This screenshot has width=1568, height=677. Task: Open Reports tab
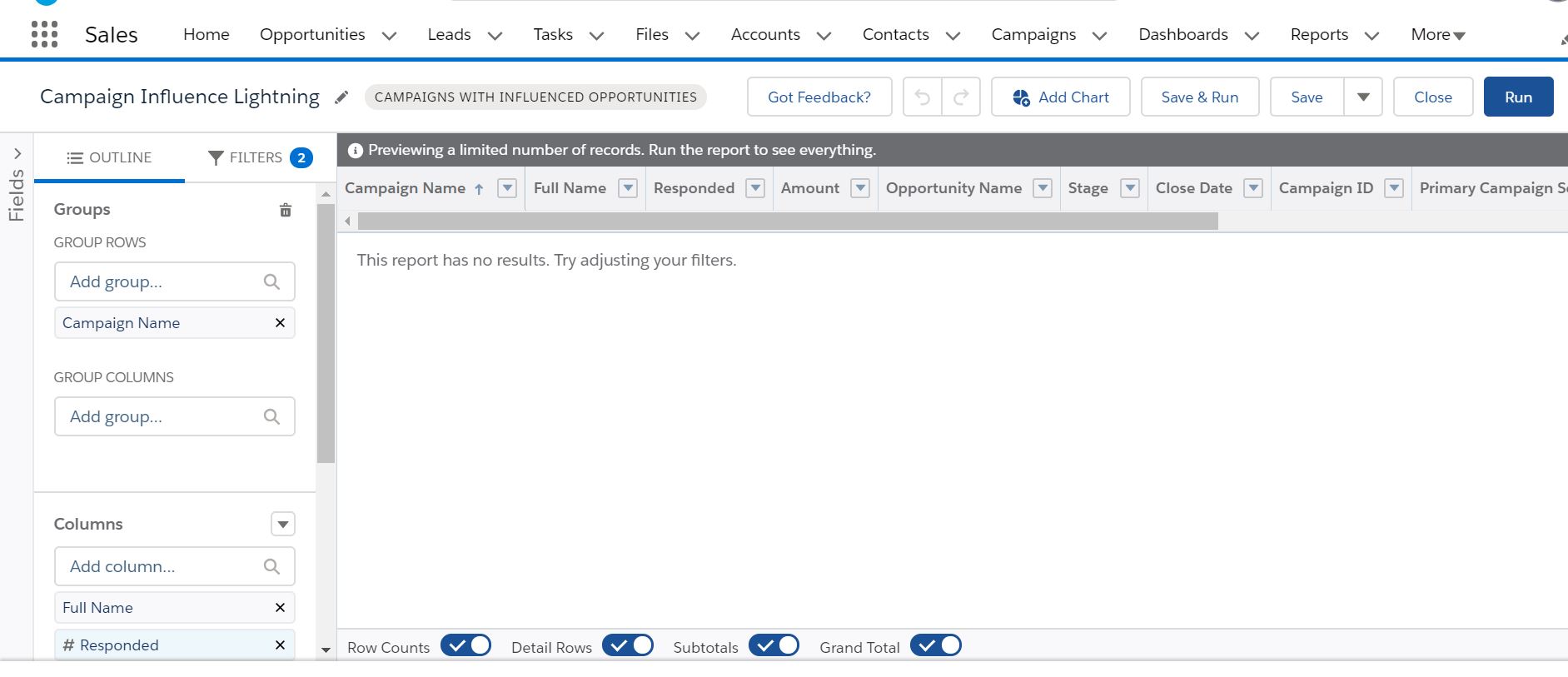tap(1319, 35)
